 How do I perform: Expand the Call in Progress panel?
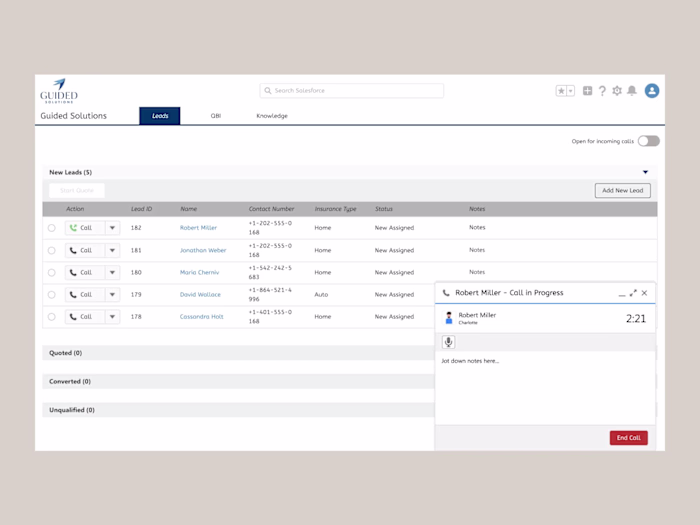pyautogui.click(x=633, y=293)
